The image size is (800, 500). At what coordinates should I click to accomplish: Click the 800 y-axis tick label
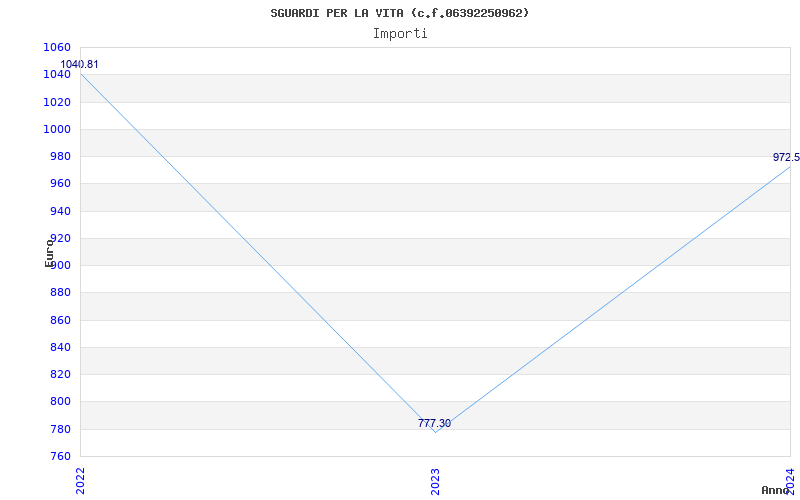pyautogui.click(x=60, y=402)
